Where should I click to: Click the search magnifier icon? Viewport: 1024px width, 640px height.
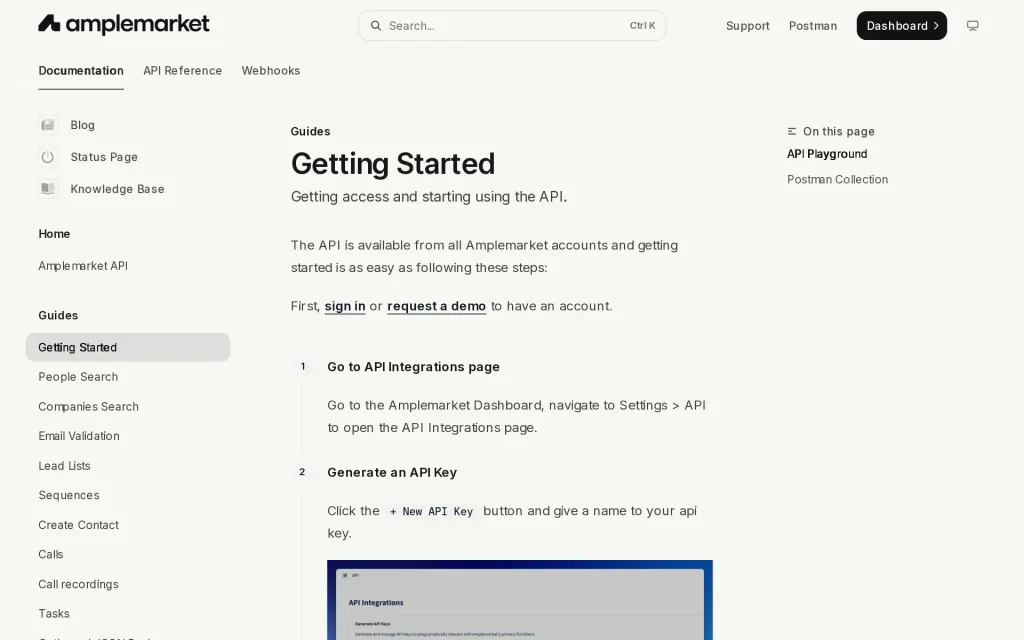[376, 25]
